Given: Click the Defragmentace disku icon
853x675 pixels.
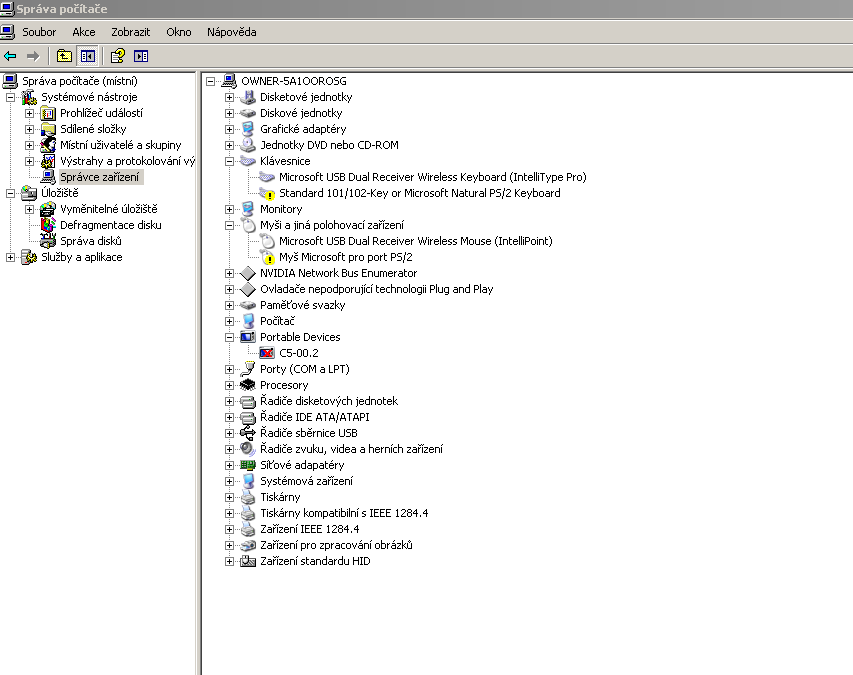Looking at the screenshot, I should coord(48,225).
